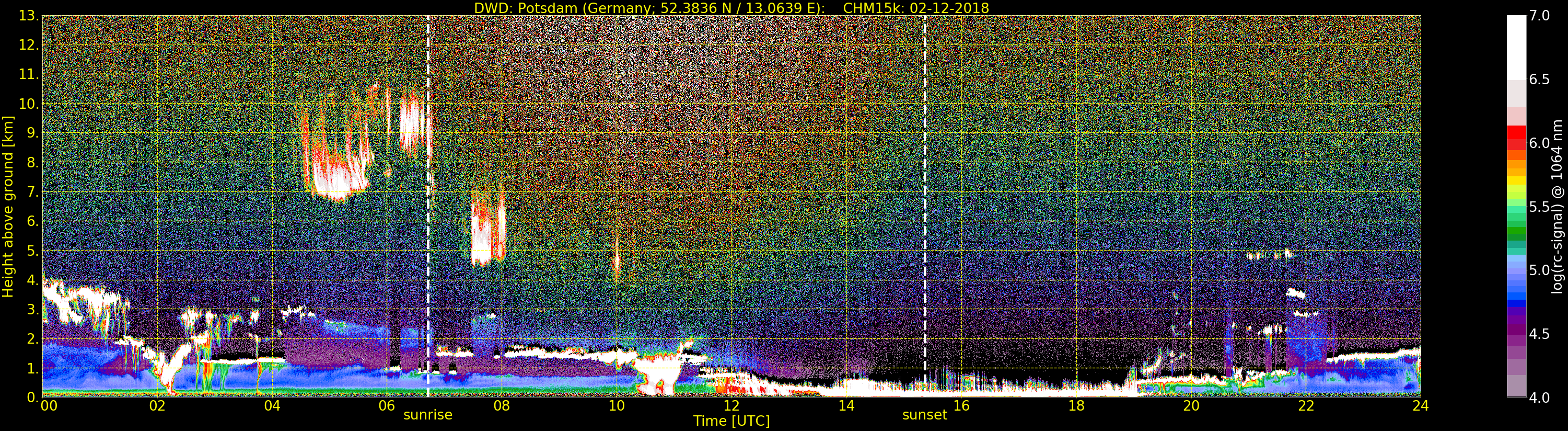
Task: Select the 'sunset' label below the axis
Action: click(925, 415)
